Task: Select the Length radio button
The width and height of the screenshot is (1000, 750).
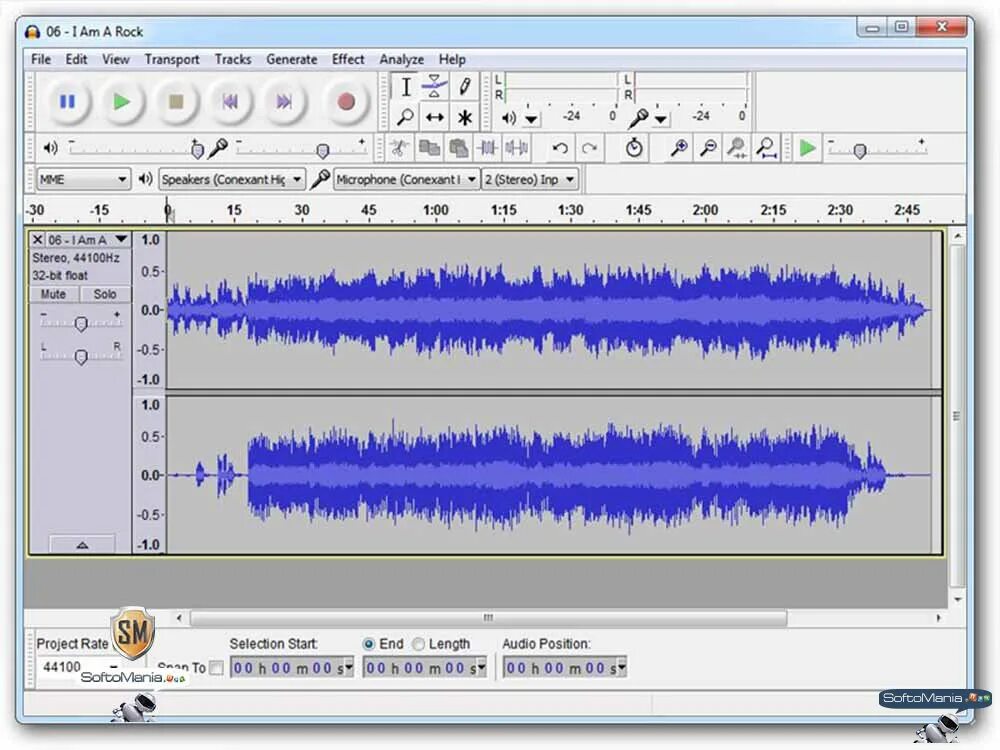Action: 418,644
